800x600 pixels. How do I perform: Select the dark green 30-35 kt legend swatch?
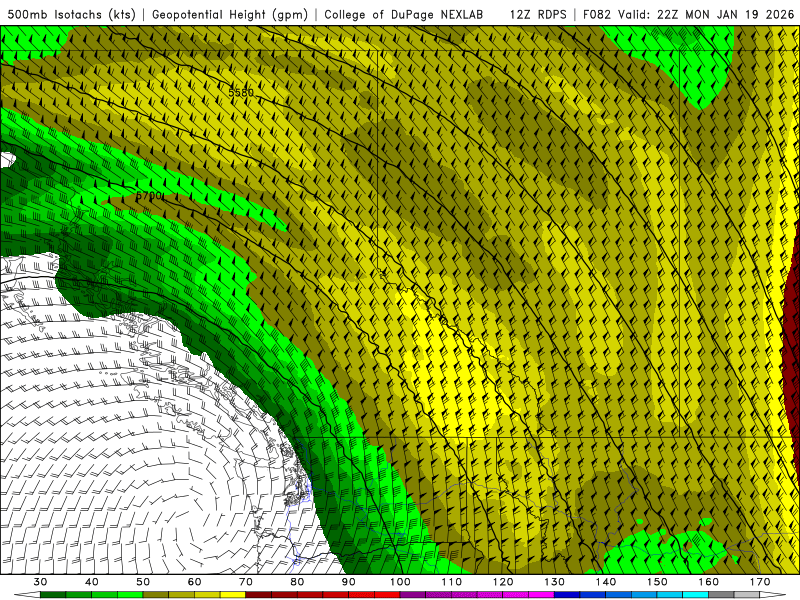pyautogui.click(x=53, y=595)
